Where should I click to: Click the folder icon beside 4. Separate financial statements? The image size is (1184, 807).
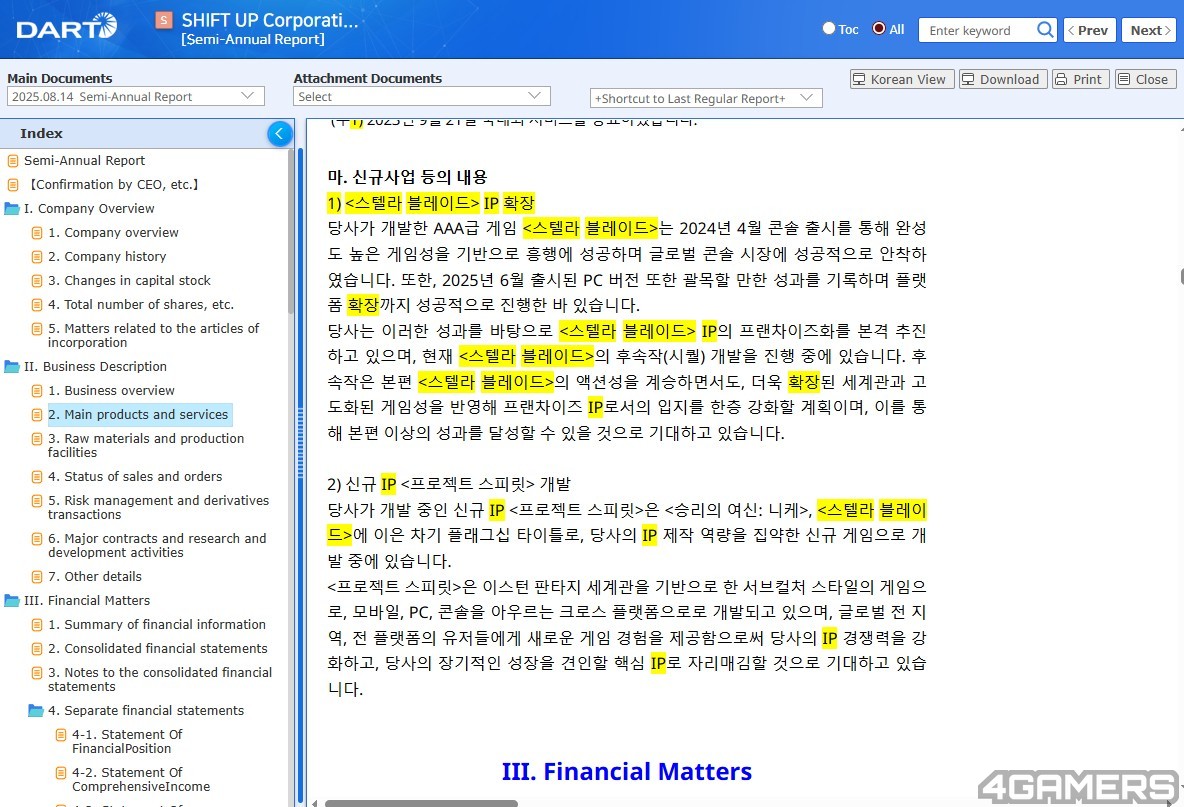[x=36, y=710]
